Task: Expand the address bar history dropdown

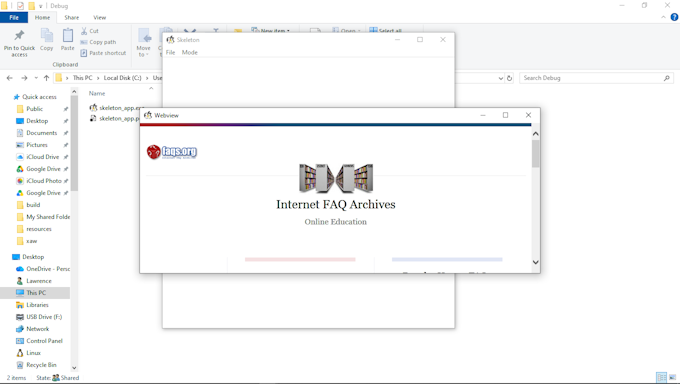Action: click(x=501, y=78)
